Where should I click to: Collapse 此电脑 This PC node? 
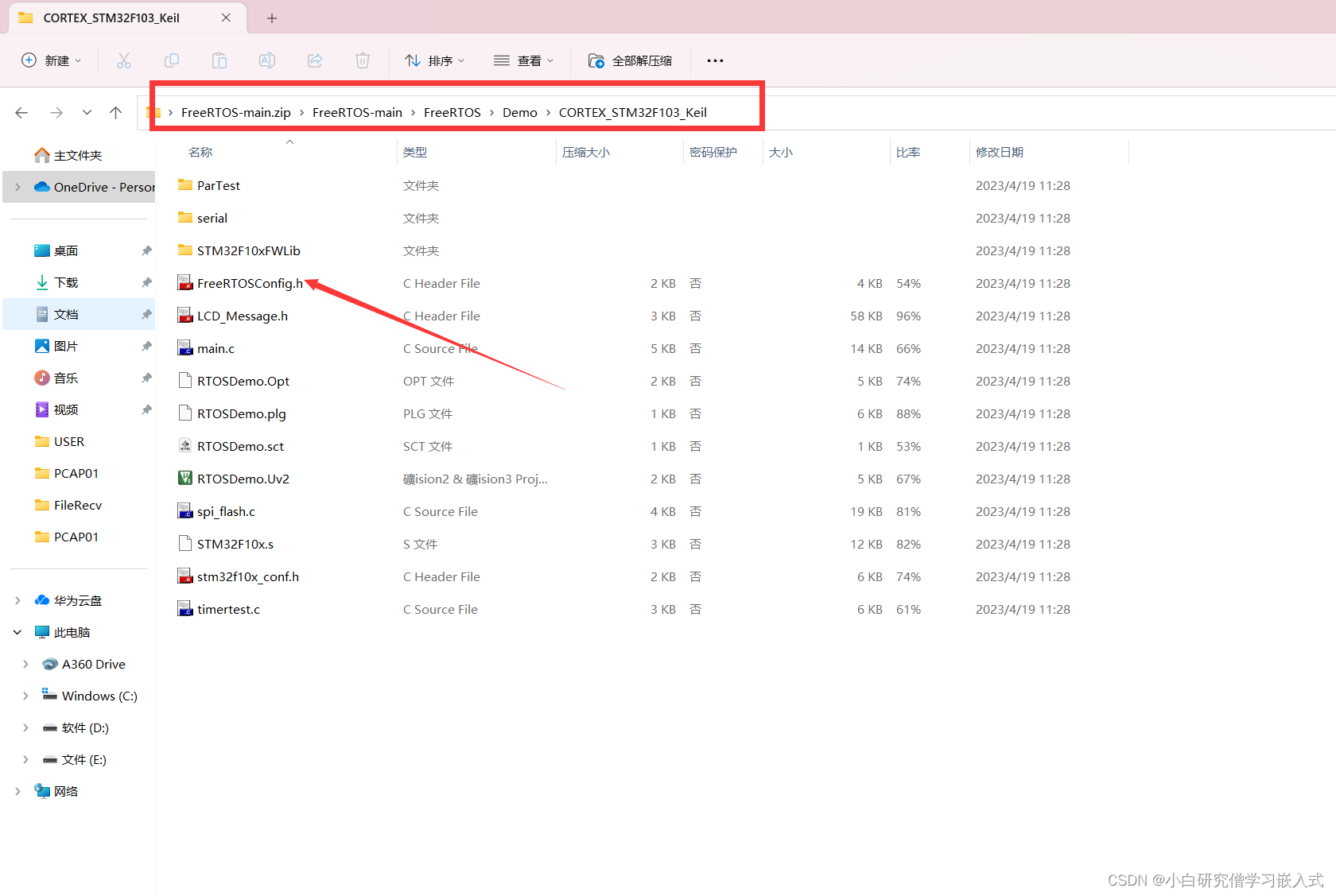(17, 632)
